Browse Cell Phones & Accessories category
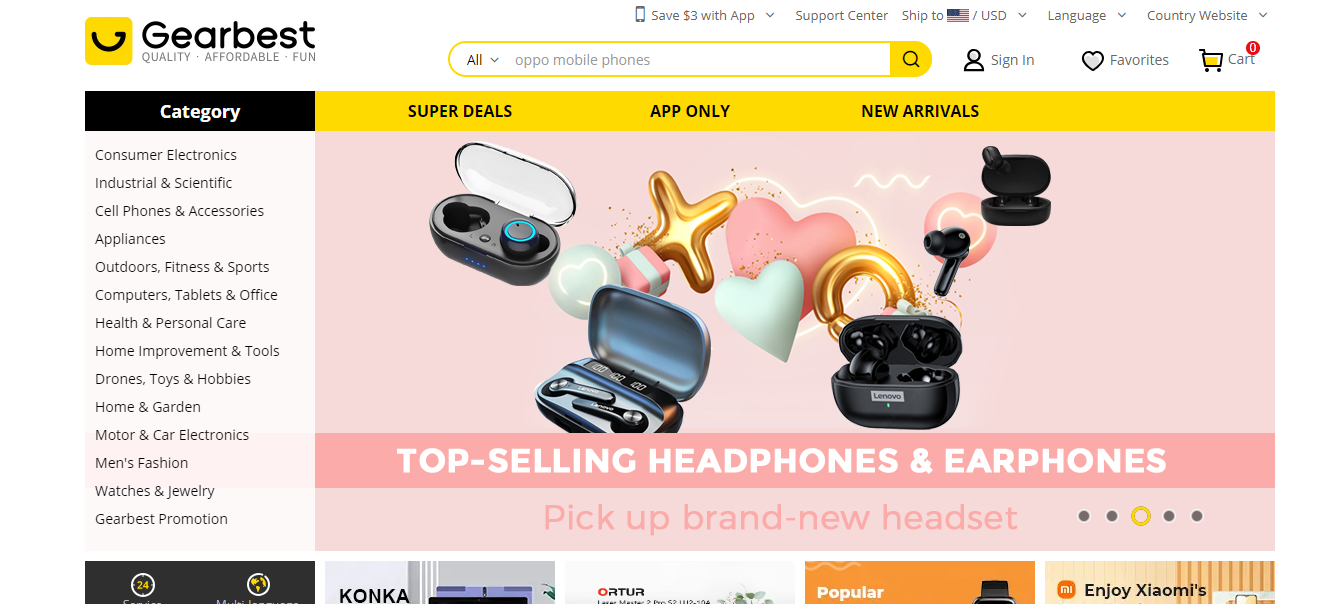Image resolution: width=1326 pixels, height=604 pixels. (180, 211)
